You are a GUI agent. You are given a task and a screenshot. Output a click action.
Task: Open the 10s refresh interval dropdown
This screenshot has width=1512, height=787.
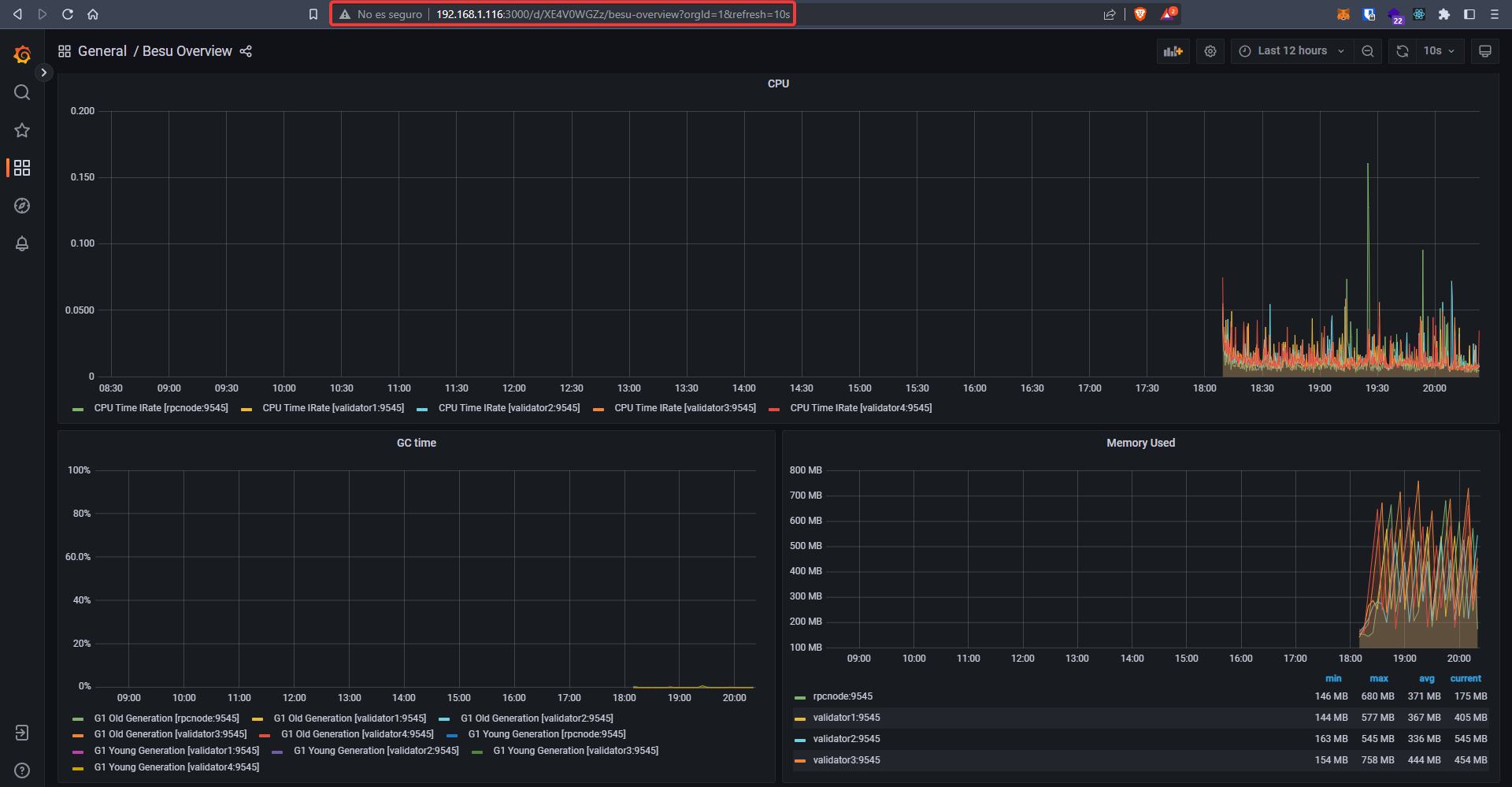pos(1439,51)
